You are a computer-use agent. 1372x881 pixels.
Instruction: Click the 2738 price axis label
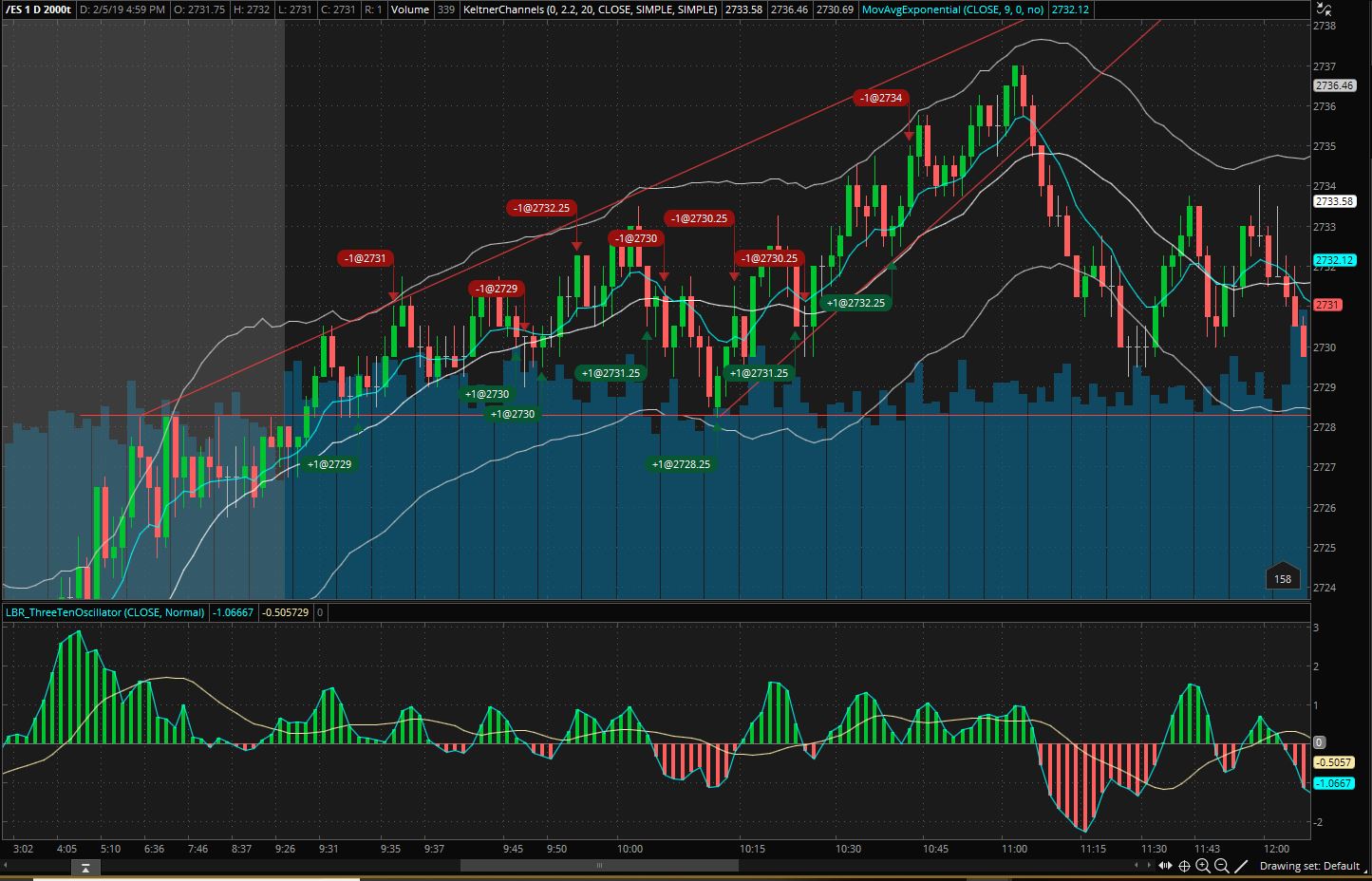pos(1325,27)
